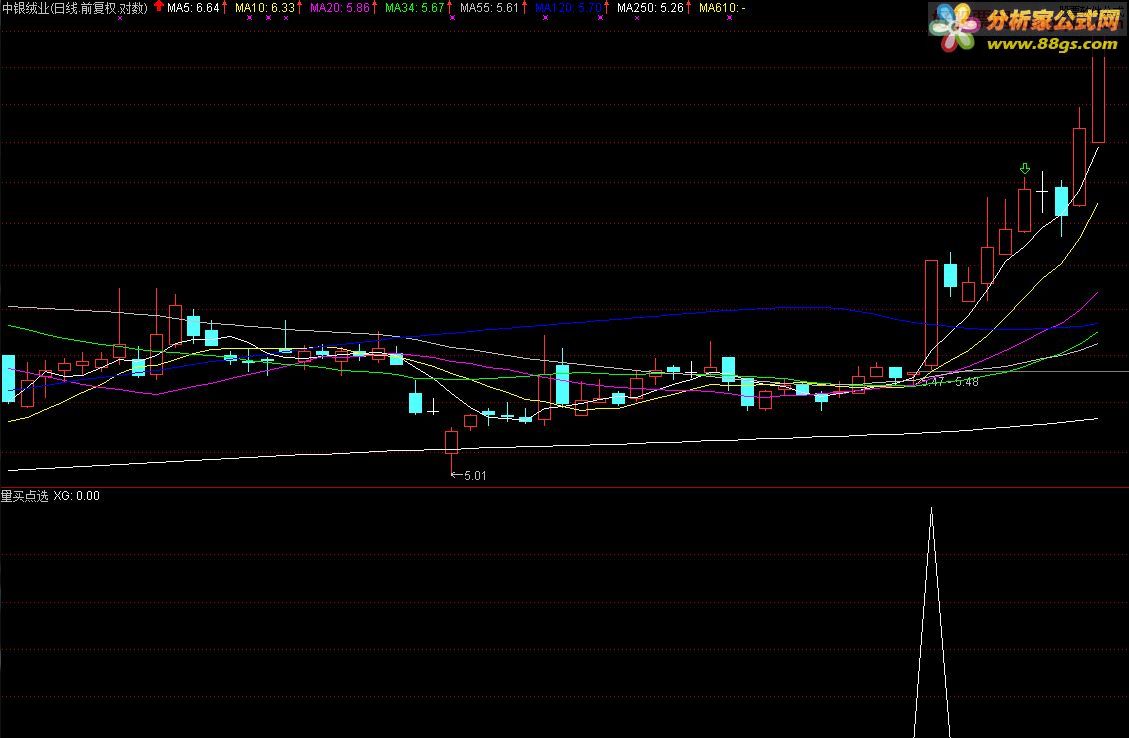Select the MA55: 5.61 label
1129x738 pixels.
pos(490,8)
